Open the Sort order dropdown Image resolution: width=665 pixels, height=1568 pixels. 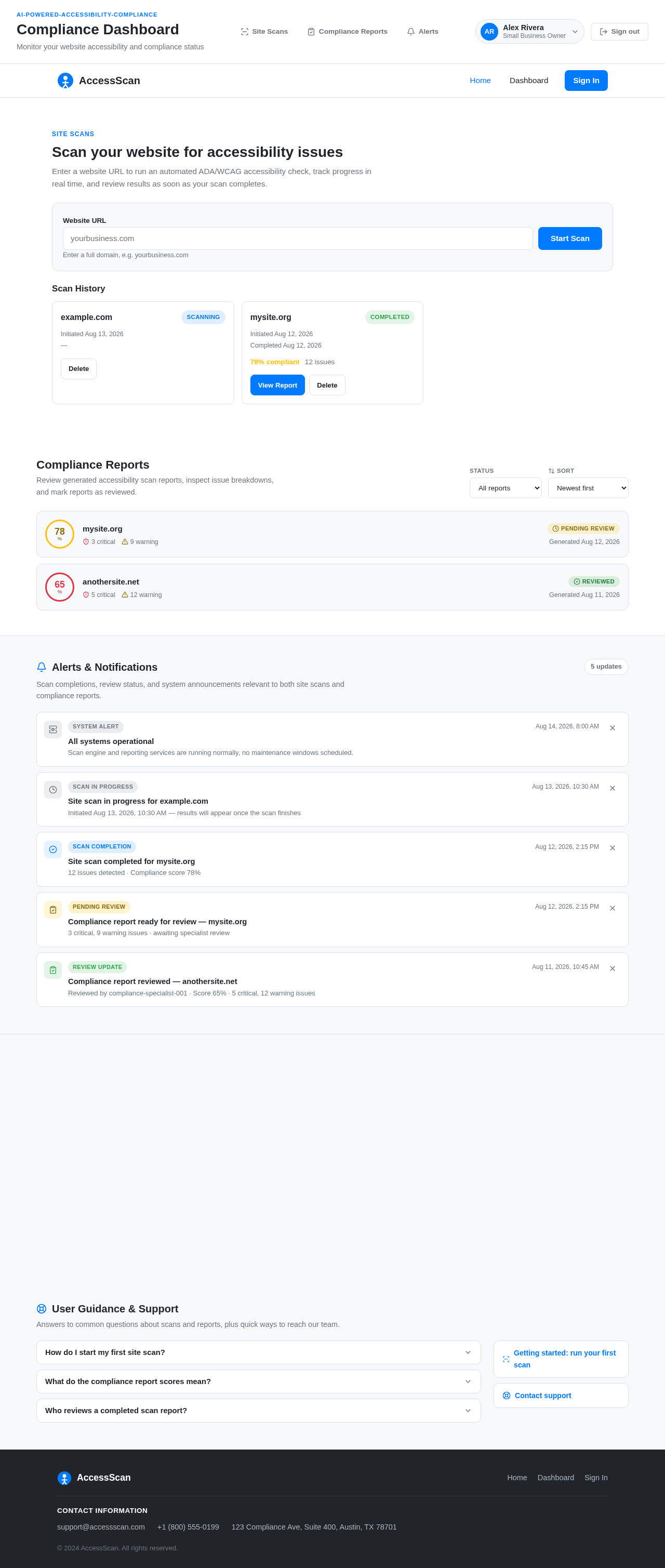coord(588,488)
